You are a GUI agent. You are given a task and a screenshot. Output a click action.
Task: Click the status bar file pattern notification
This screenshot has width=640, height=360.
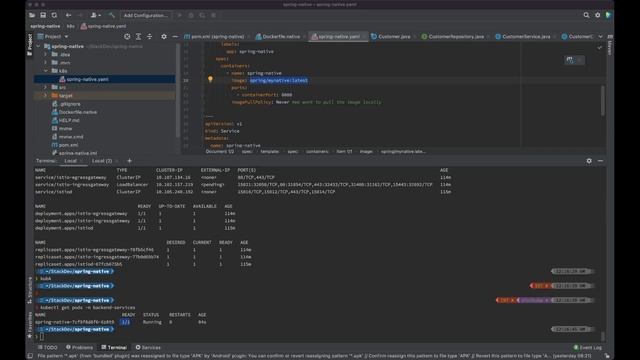(314, 356)
